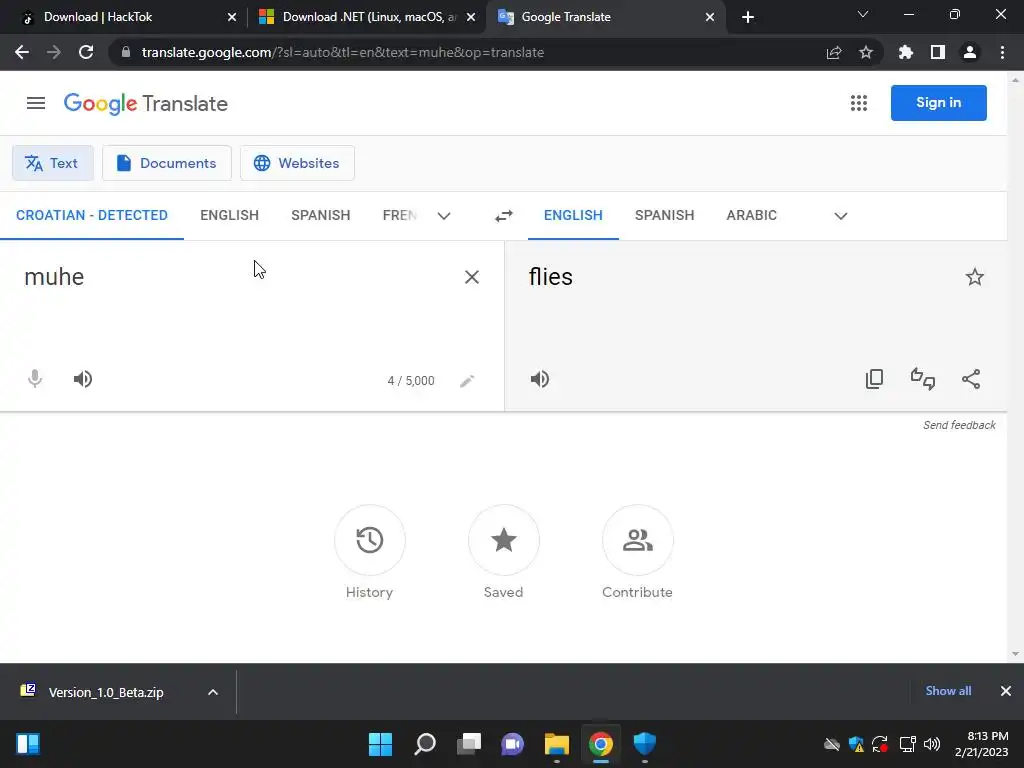Choose English as source language
Viewport: 1024px width, 768px height.
[x=229, y=216]
